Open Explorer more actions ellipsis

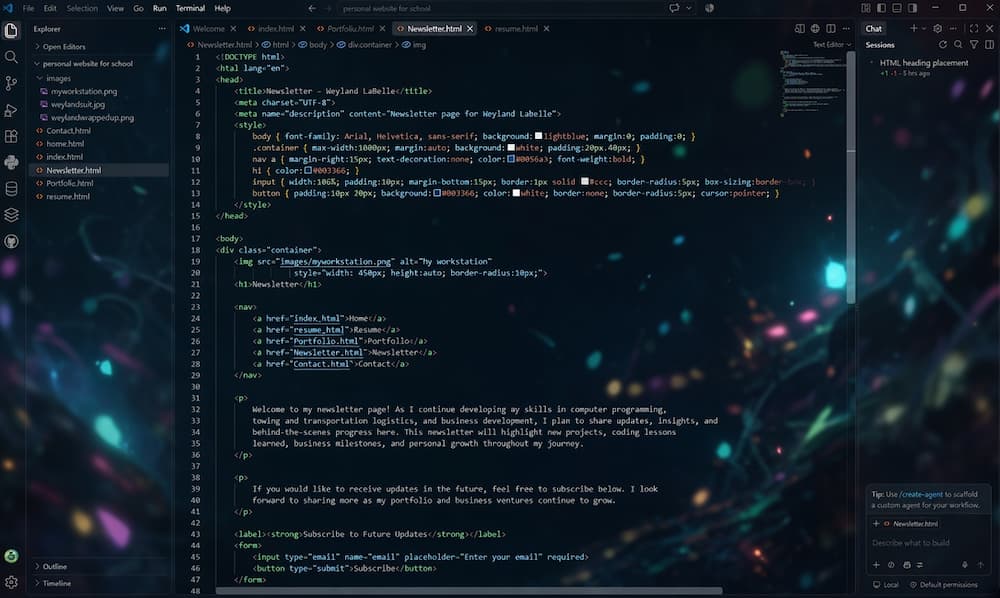(162, 29)
